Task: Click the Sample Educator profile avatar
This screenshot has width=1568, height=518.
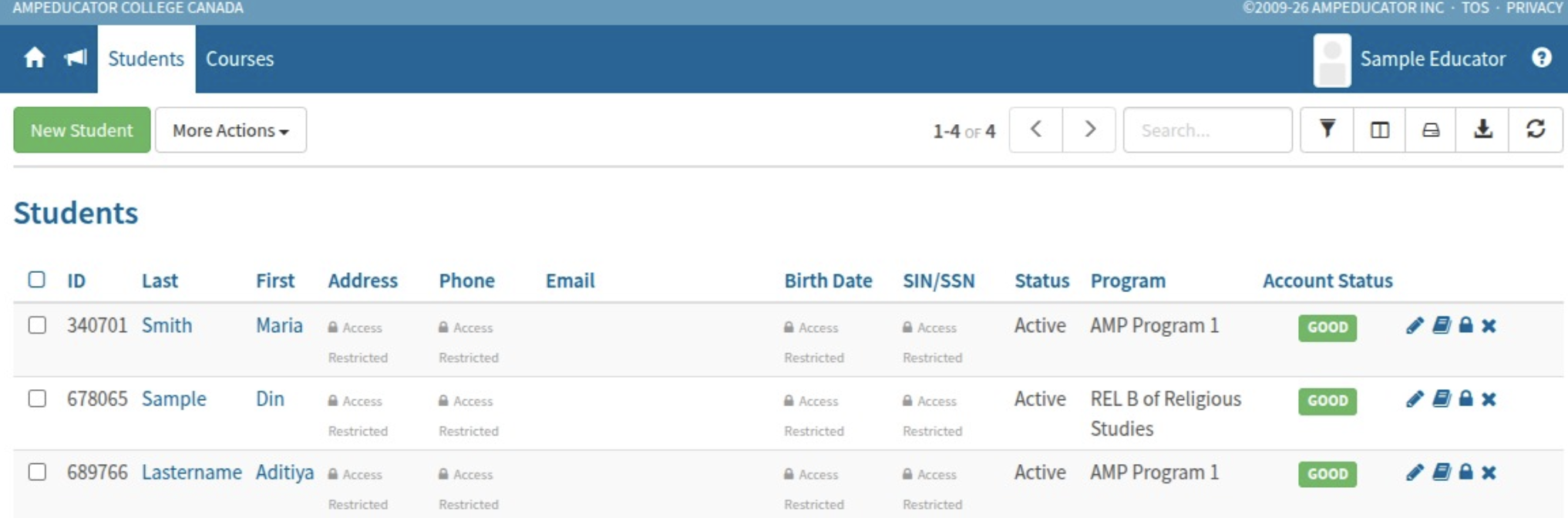Action: point(1332,59)
